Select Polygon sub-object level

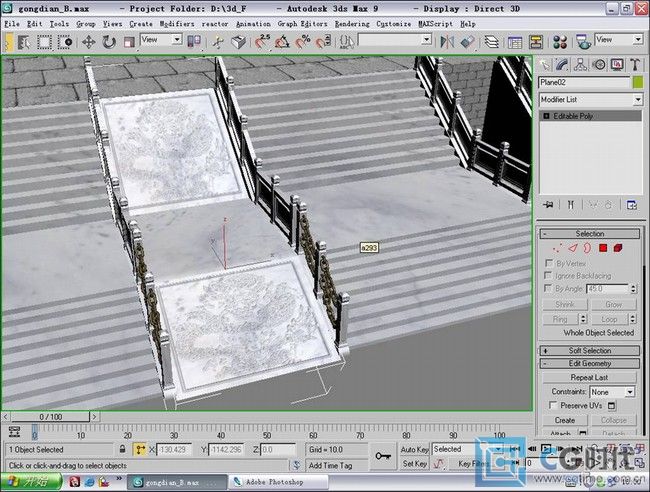[x=603, y=248]
